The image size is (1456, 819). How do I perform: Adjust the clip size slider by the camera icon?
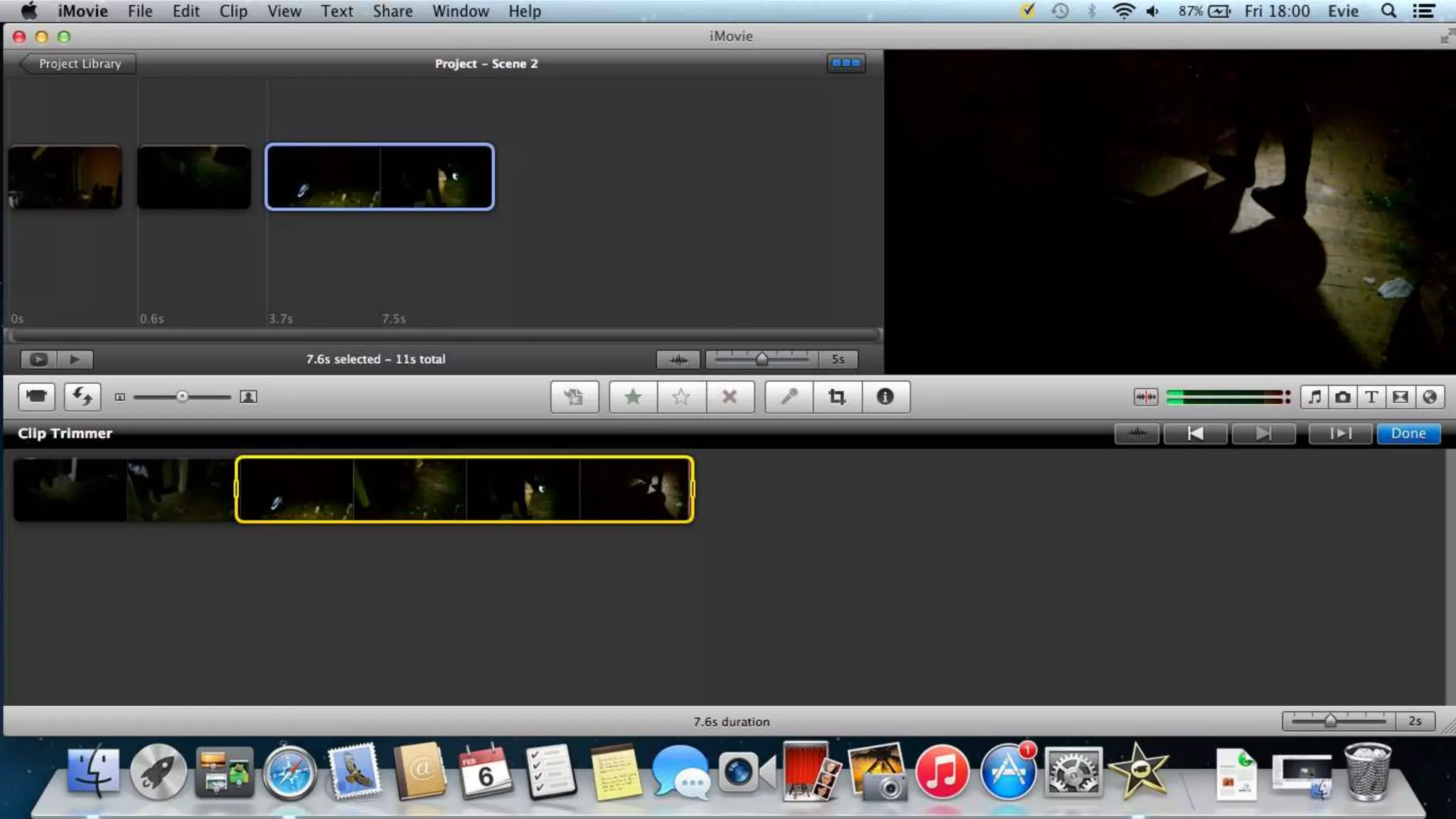click(182, 397)
